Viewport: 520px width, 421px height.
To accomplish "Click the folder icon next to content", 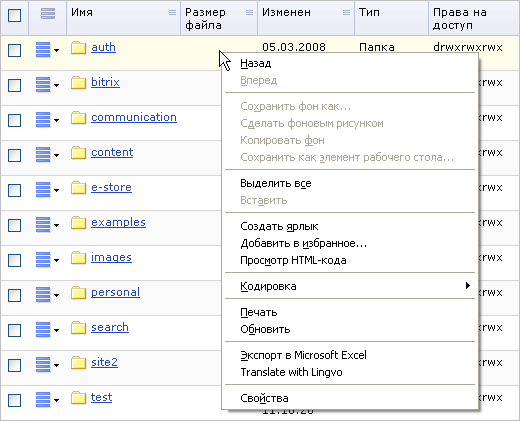I will click(x=78, y=153).
